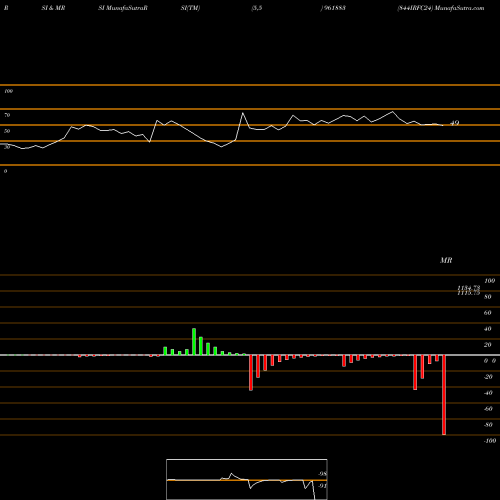
Task: Click the ') 961883' code text
Action: click(333, 8)
